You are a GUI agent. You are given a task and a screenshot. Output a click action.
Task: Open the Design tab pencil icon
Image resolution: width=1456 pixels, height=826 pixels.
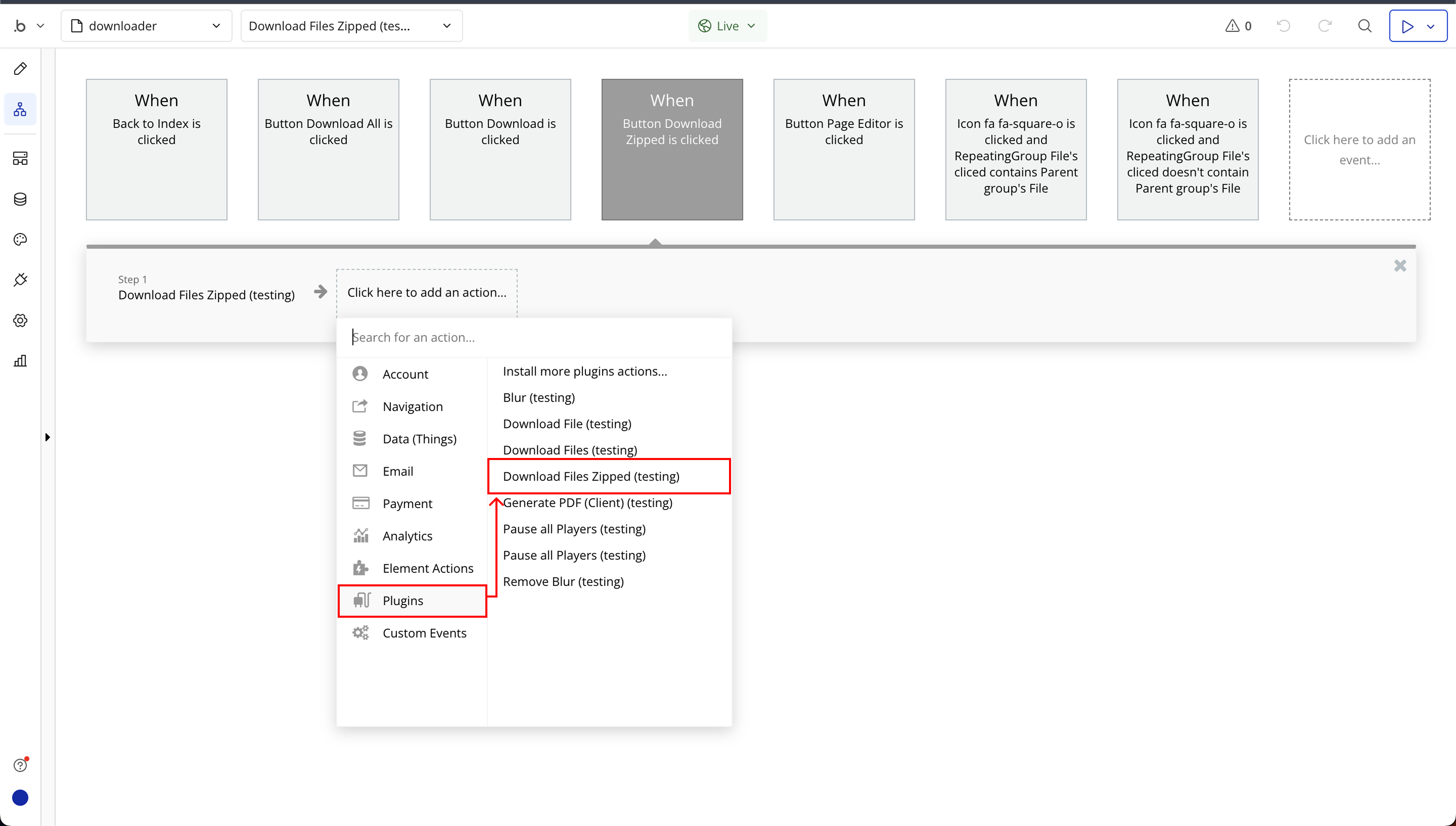[21, 69]
